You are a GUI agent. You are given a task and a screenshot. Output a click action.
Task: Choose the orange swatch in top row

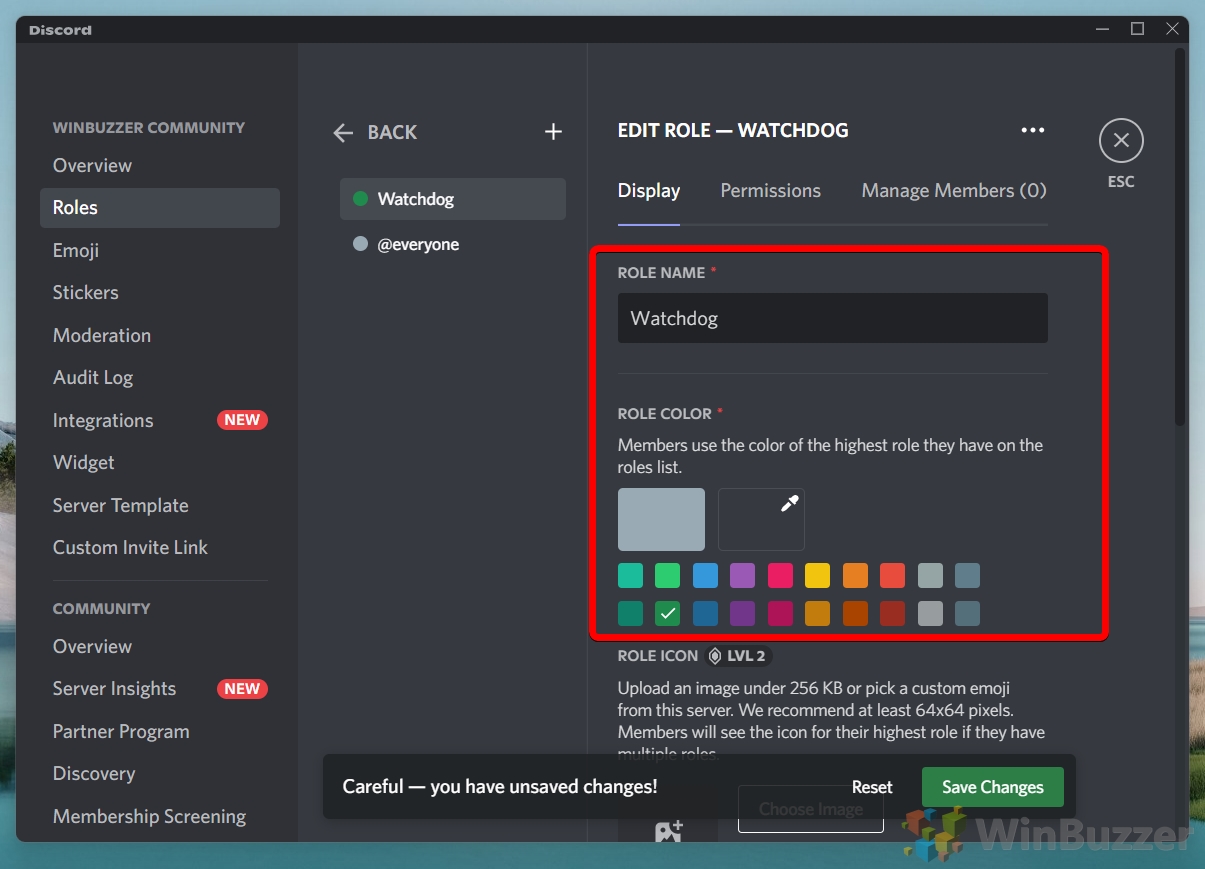tap(855, 575)
